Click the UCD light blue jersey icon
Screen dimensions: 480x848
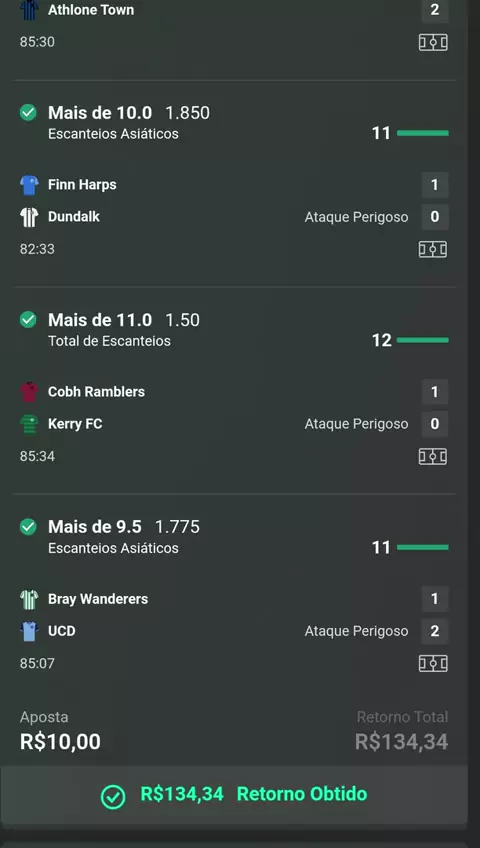point(29,631)
